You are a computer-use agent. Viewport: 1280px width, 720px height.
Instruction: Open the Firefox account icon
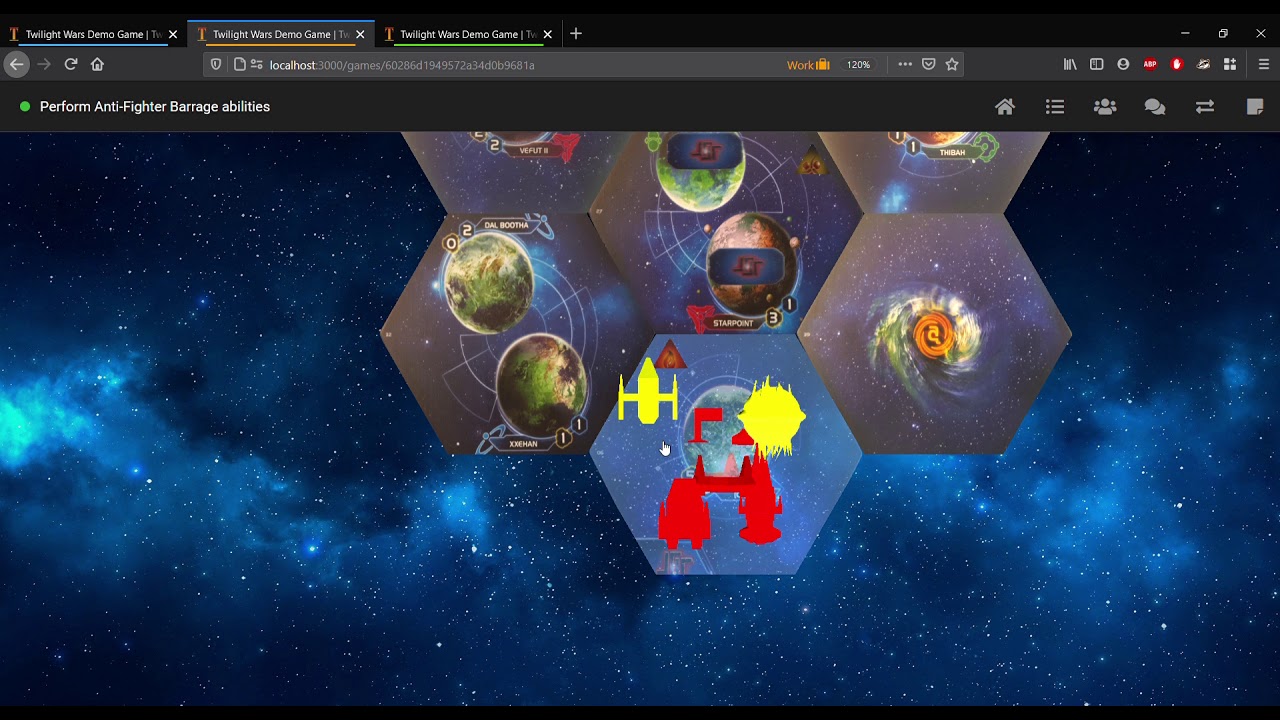click(1123, 64)
